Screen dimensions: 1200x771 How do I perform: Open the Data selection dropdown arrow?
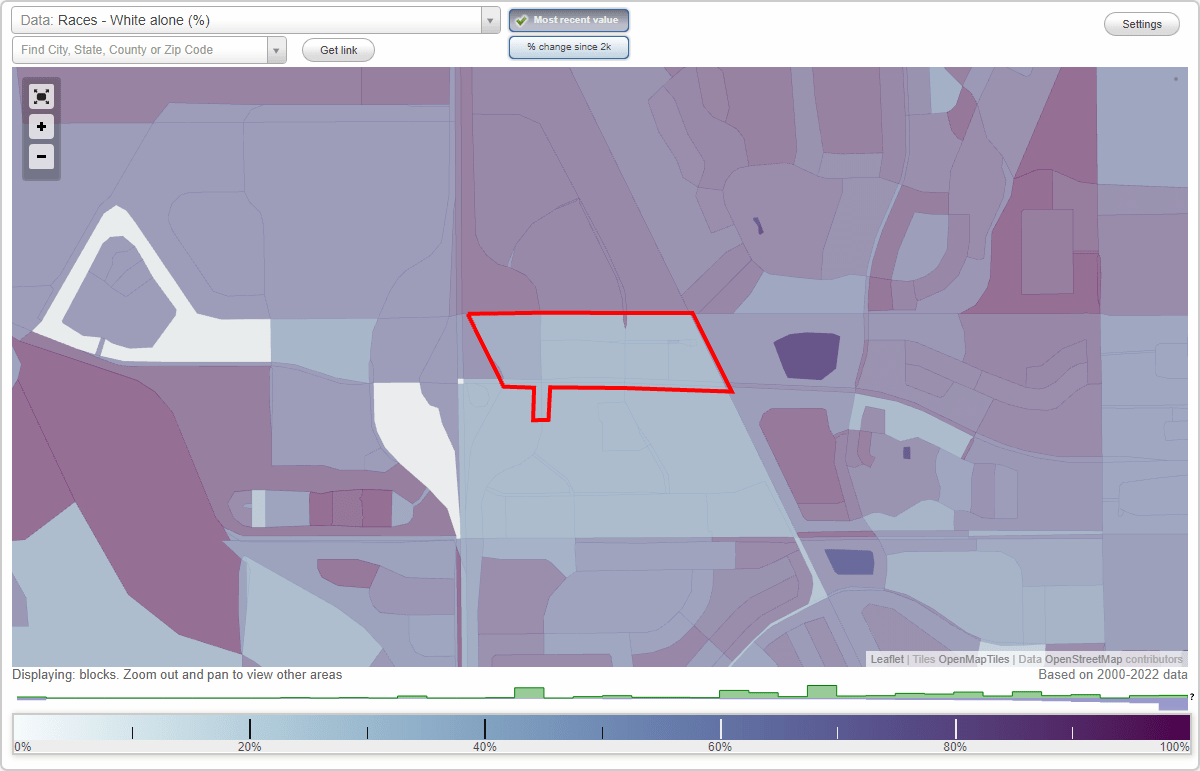[490, 20]
